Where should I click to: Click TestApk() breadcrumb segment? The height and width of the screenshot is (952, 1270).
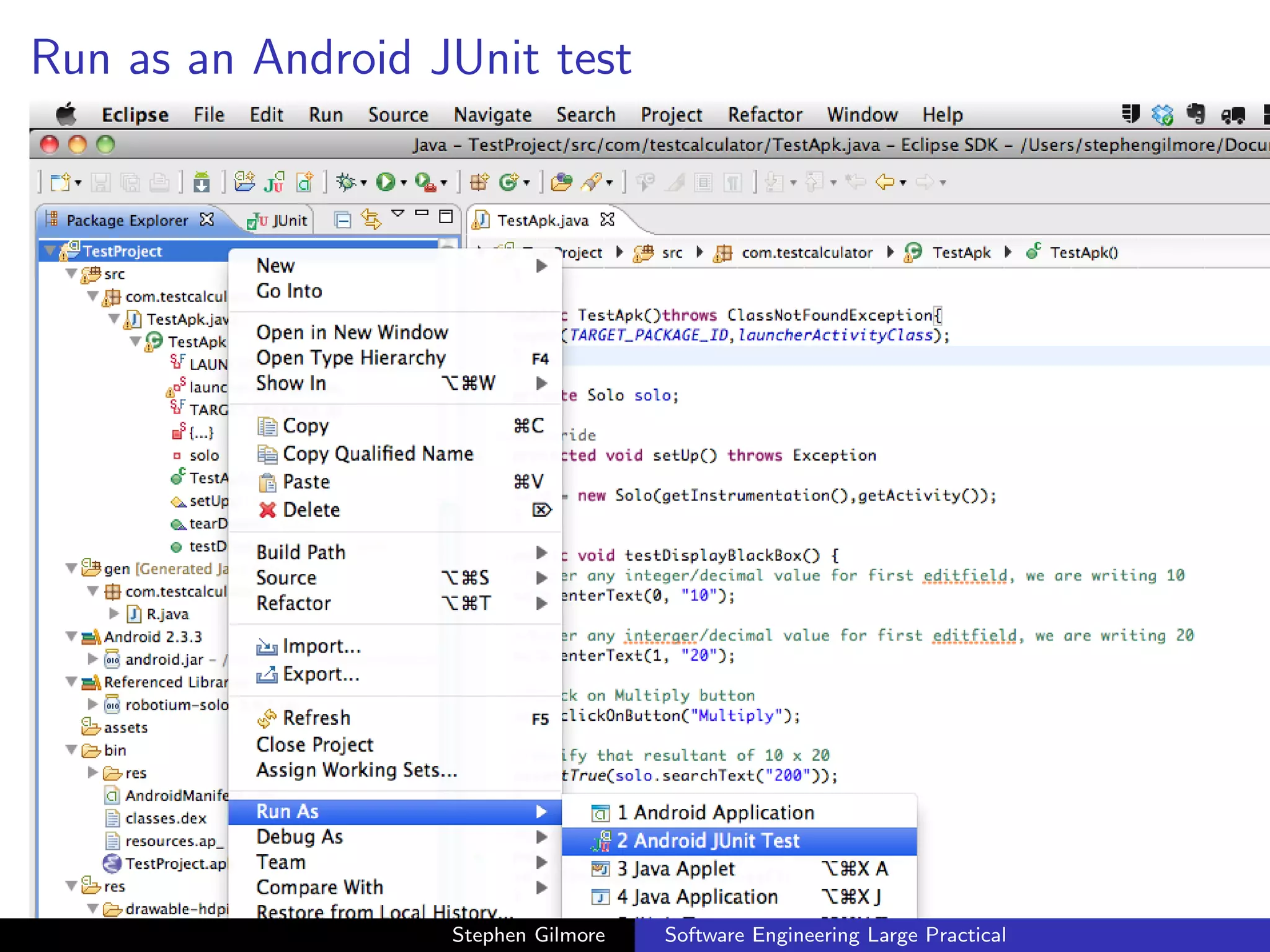pyautogui.click(x=1073, y=253)
